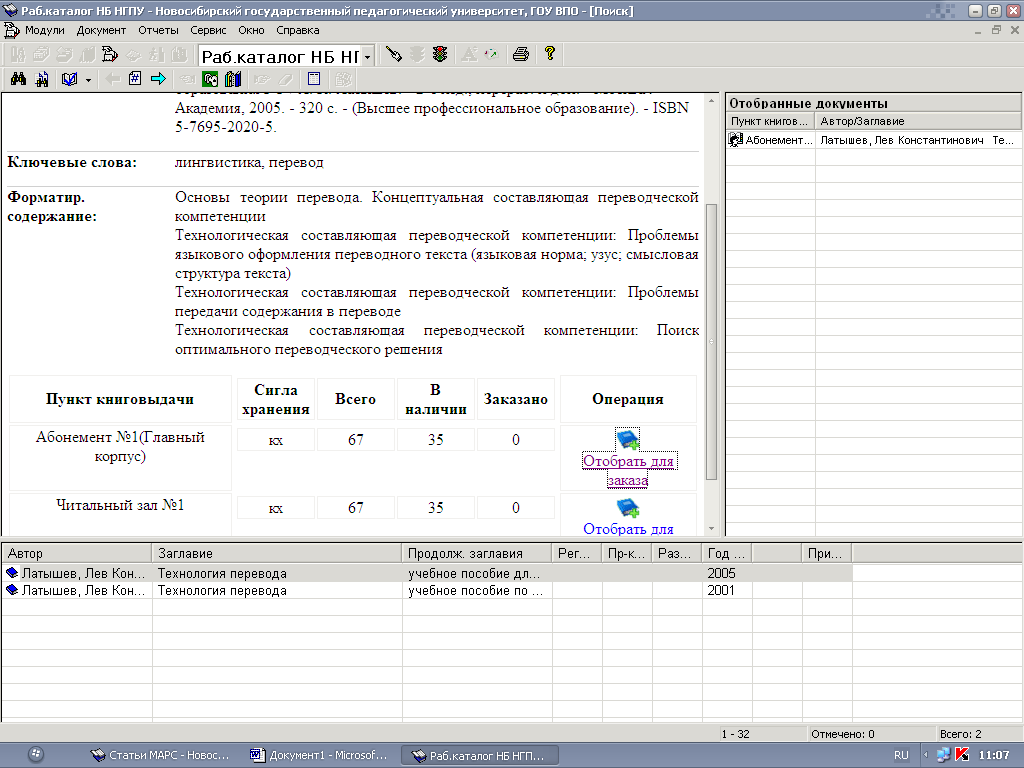The image size is (1024, 768).
Task: Click the network computers tray icon
Action: coord(943,755)
